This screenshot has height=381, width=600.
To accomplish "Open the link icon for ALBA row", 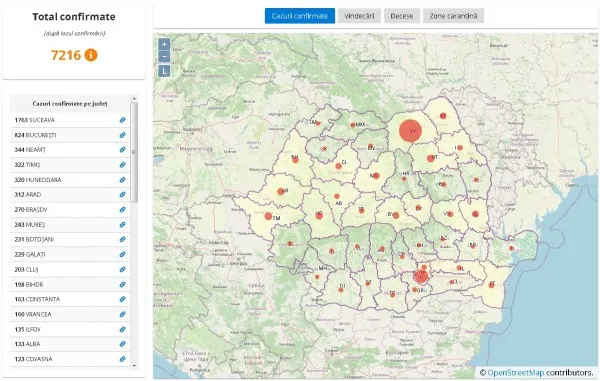I will (122, 344).
